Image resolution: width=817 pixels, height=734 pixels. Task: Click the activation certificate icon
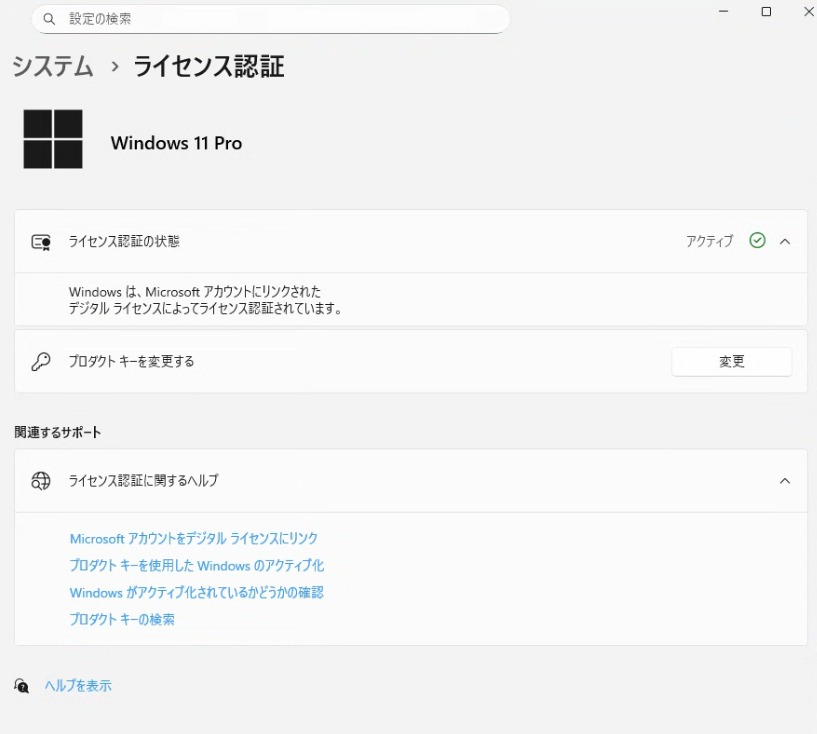(41, 242)
